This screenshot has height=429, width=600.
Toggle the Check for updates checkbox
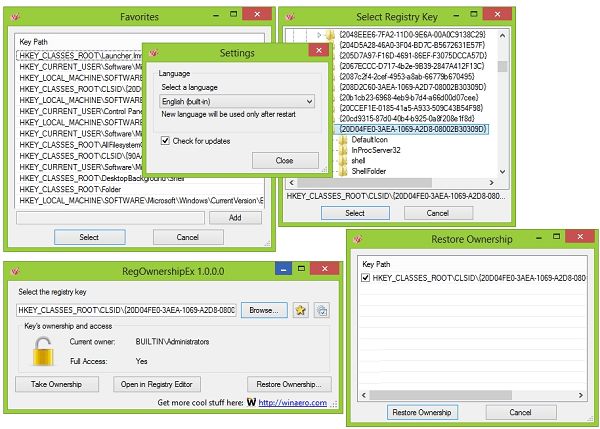point(166,140)
